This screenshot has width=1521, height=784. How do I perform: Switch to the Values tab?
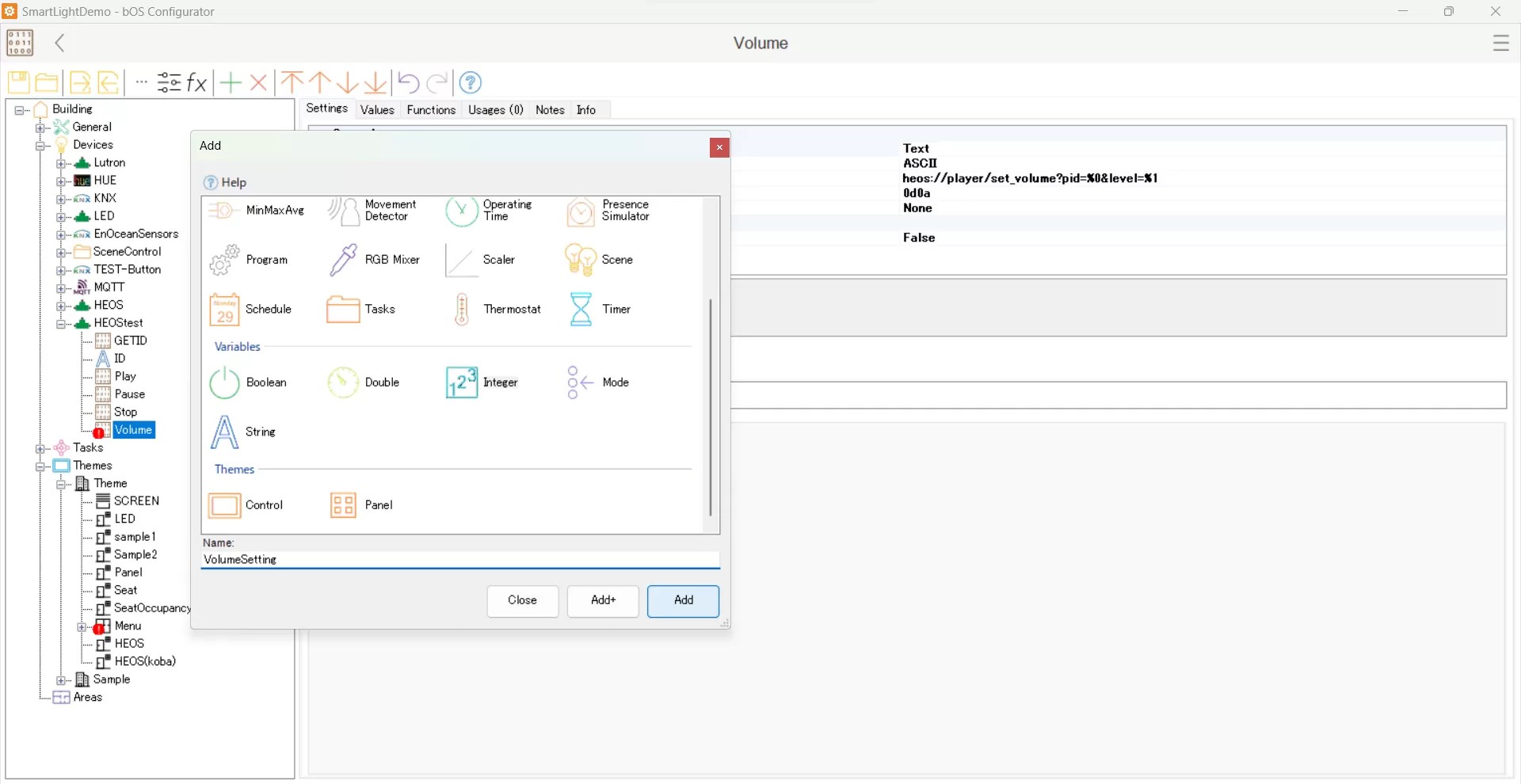tap(377, 110)
